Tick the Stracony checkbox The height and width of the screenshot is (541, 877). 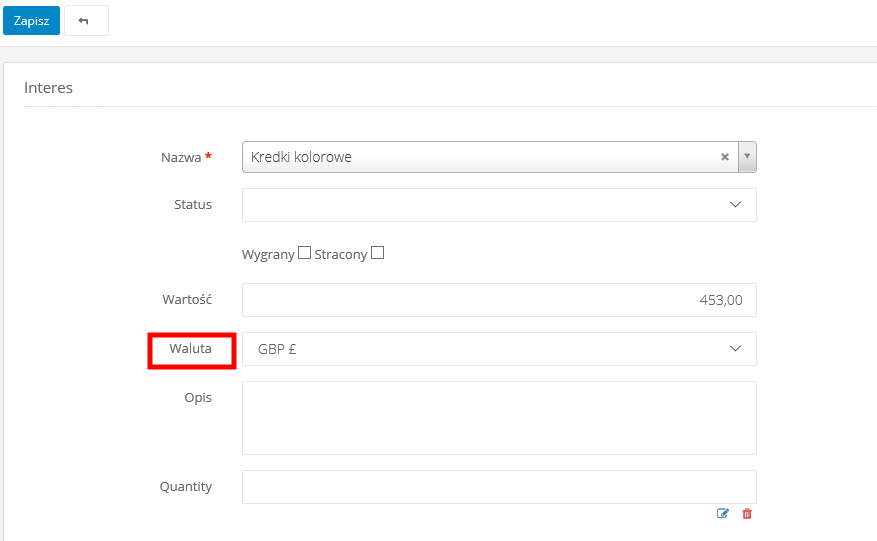tap(377, 253)
